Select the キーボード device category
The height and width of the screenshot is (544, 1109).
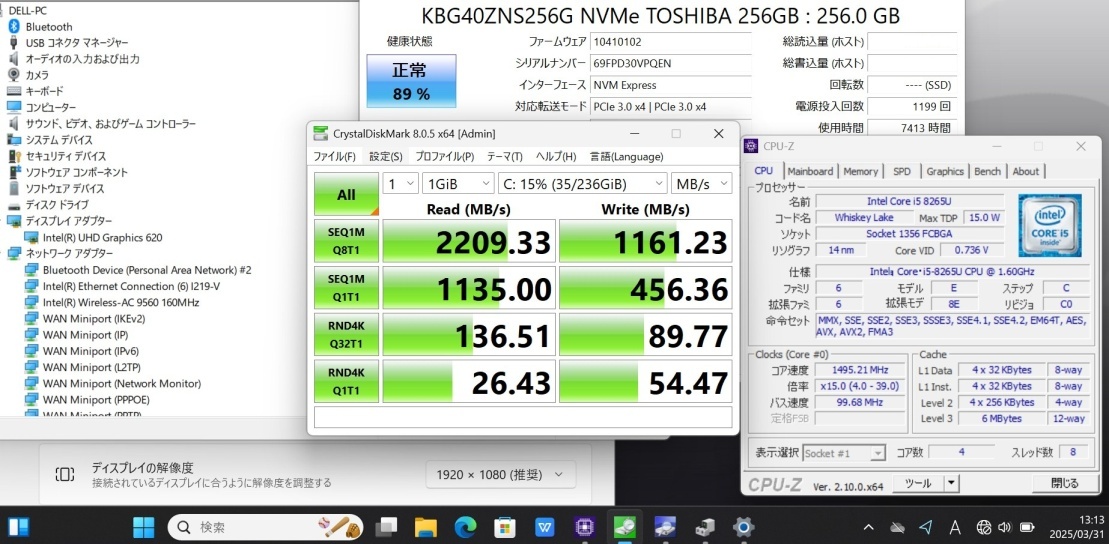(x=44, y=91)
